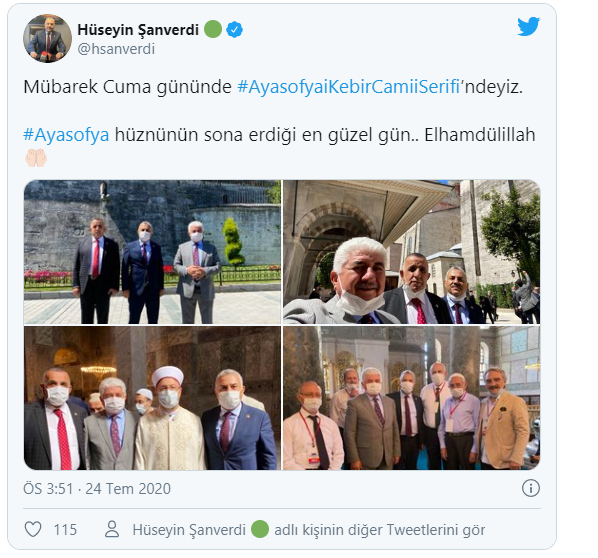Screen dimensions: 598x558
Task: Click the blue verified badge
Action: tap(235, 29)
